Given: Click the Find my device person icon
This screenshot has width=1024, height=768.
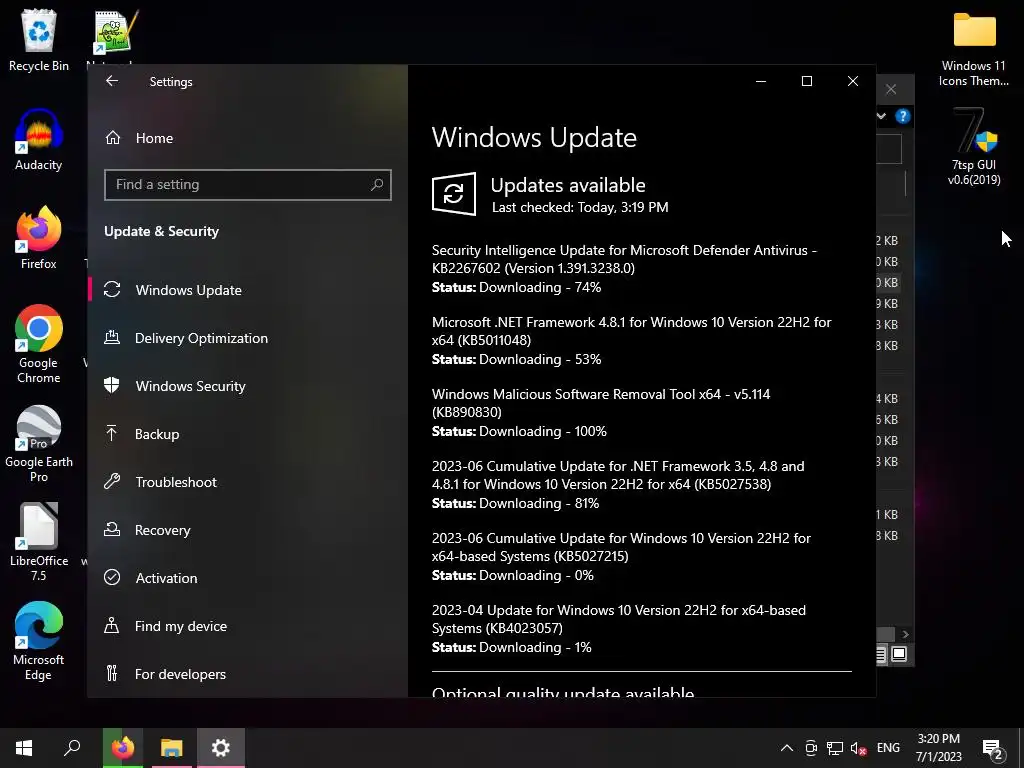Looking at the screenshot, I should point(112,626).
